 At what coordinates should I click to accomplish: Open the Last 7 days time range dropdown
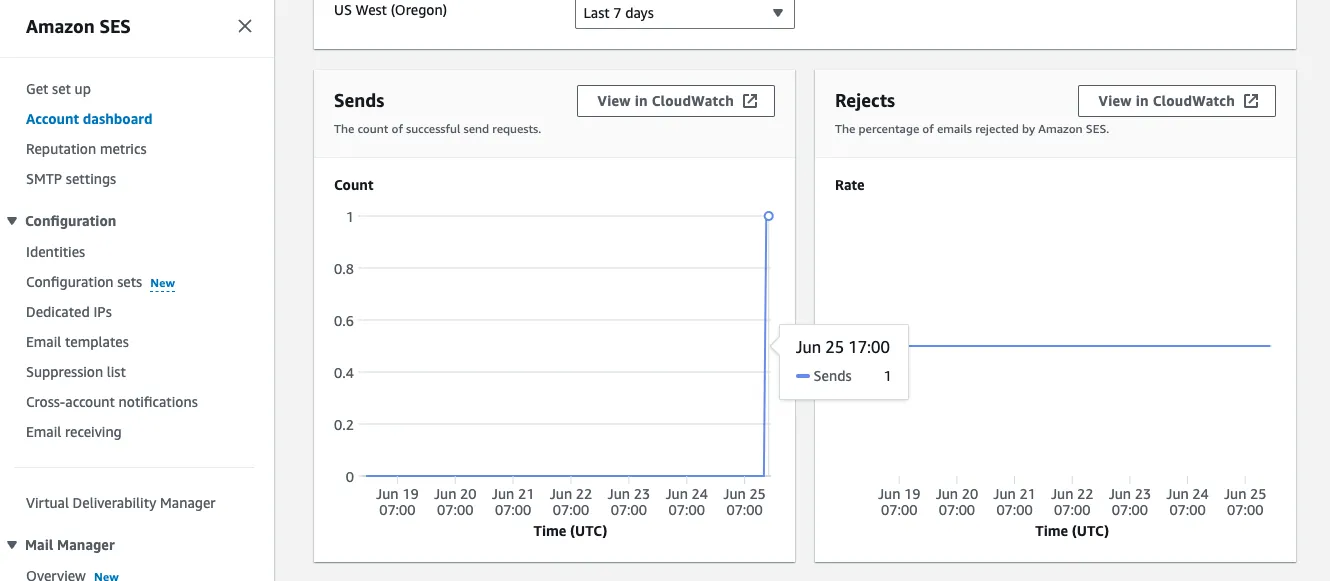click(684, 14)
